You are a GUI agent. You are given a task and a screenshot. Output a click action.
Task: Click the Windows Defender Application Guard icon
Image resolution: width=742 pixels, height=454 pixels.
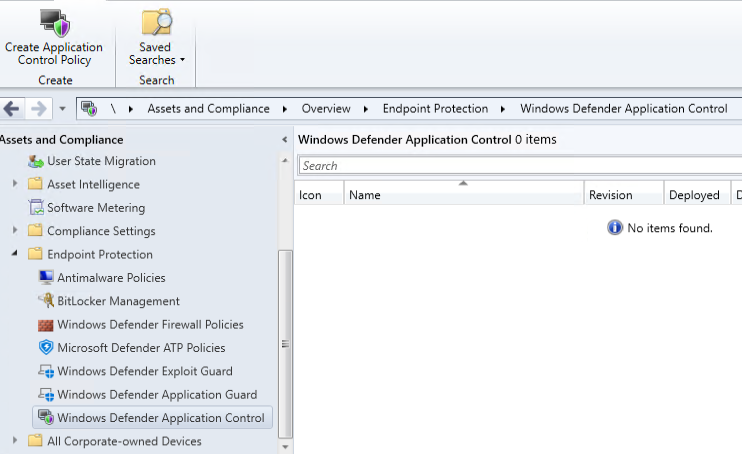point(46,394)
